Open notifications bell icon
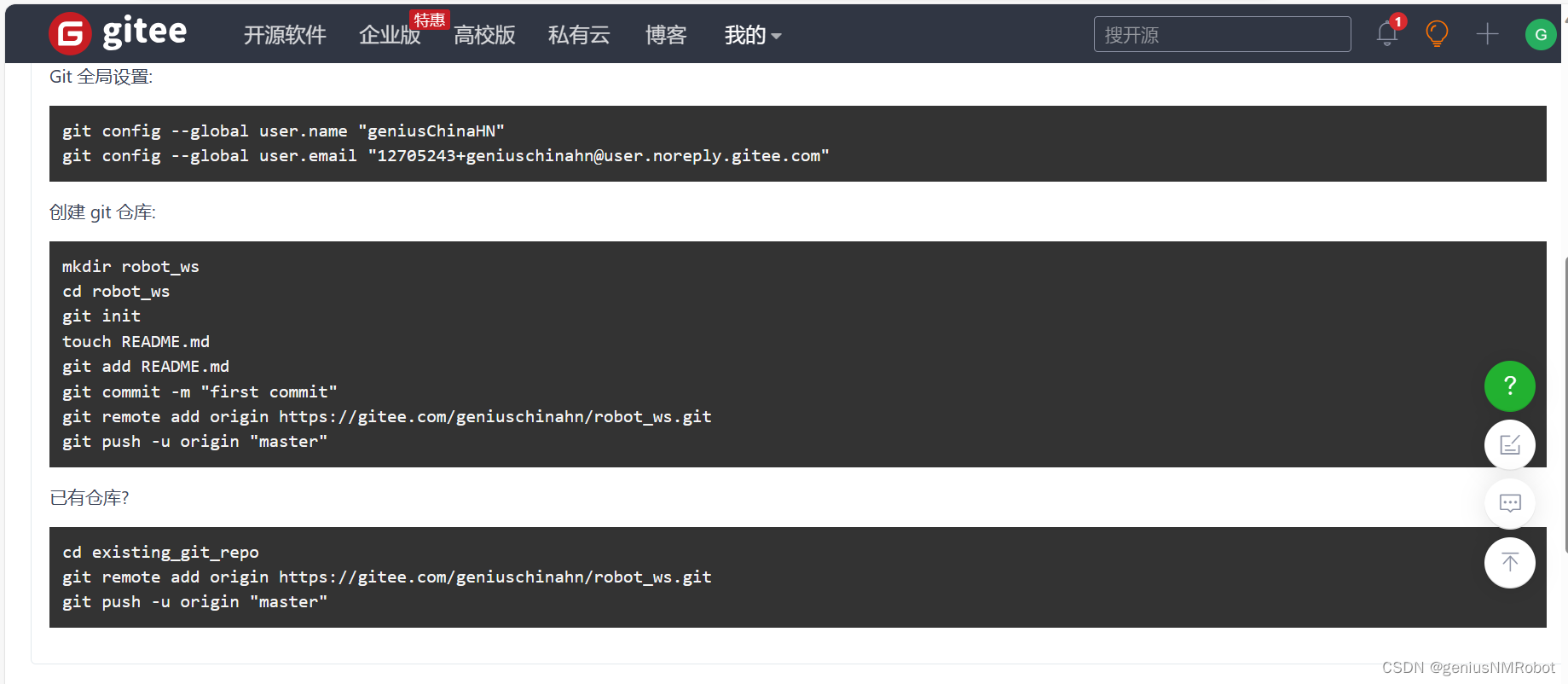The image size is (1568, 684). [1387, 34]
